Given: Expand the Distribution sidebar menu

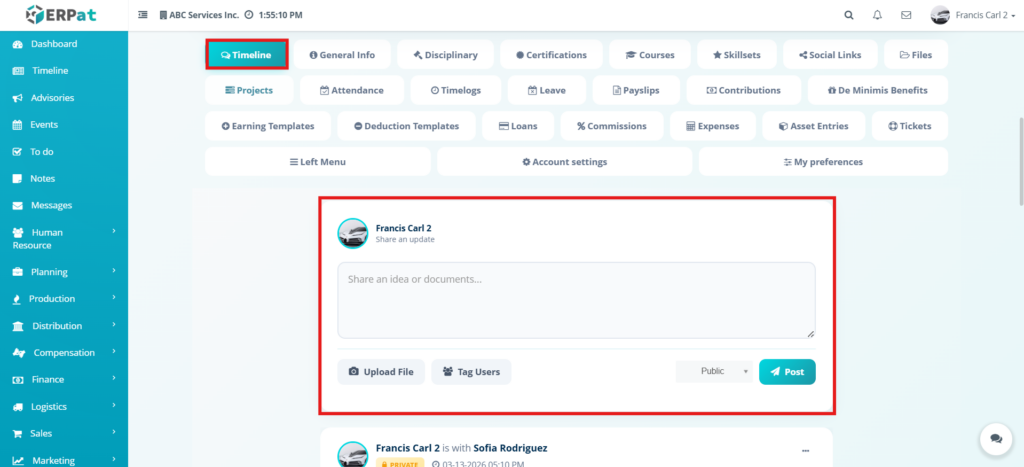Looking at the screenshot, I should 64,325.
